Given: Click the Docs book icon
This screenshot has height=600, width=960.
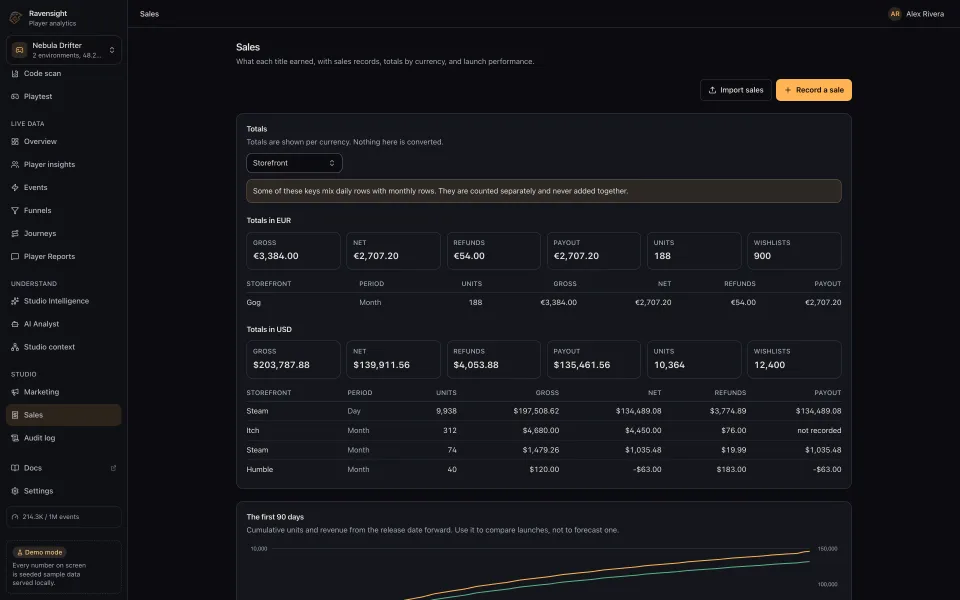Looking at the screenshot, I should [15, 468].
